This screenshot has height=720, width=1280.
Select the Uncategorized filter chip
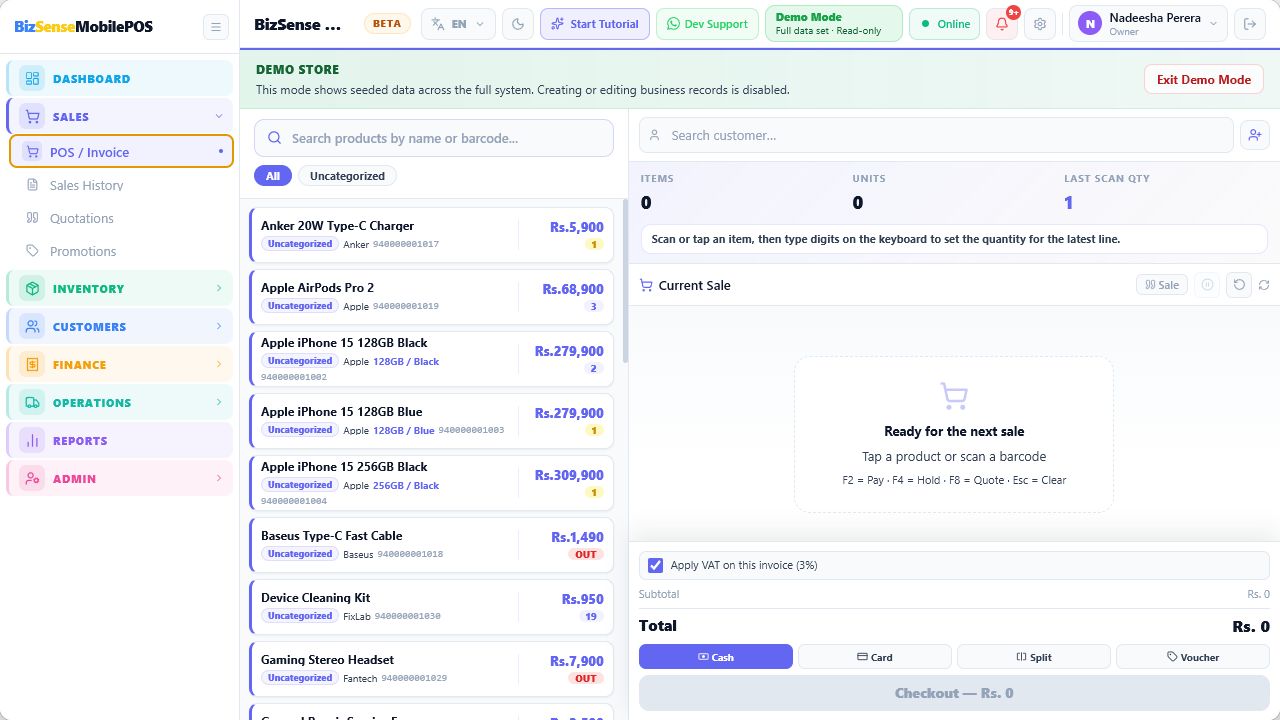347,176
